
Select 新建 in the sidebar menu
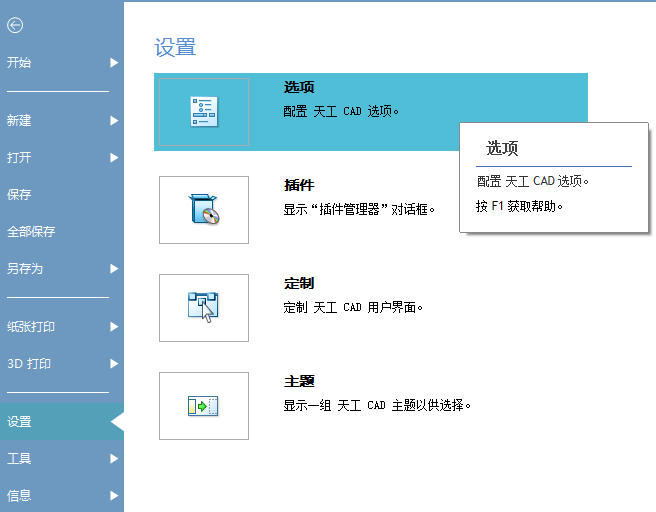[x=19, y=121]
